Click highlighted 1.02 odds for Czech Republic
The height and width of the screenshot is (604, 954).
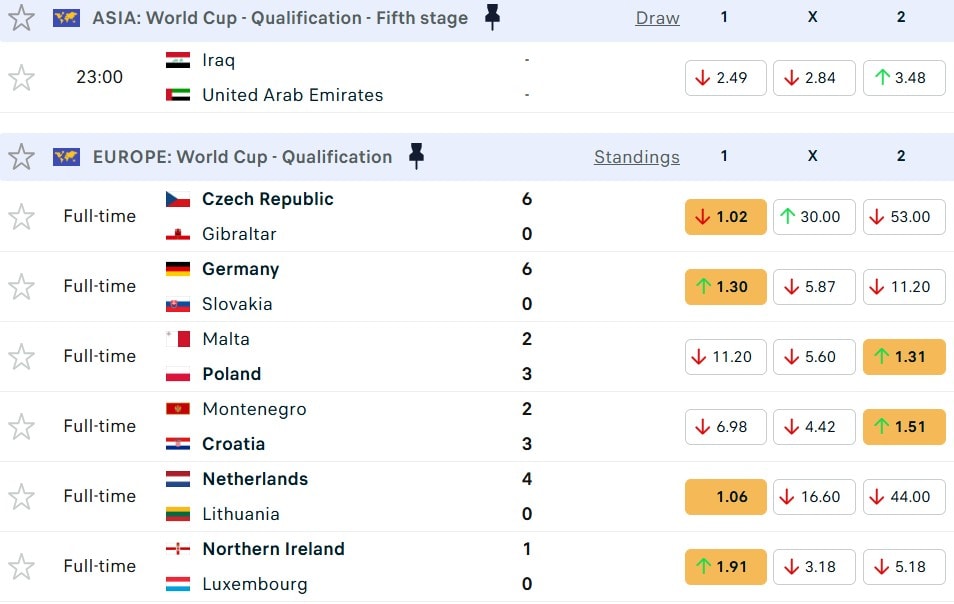tap(725, 217)
